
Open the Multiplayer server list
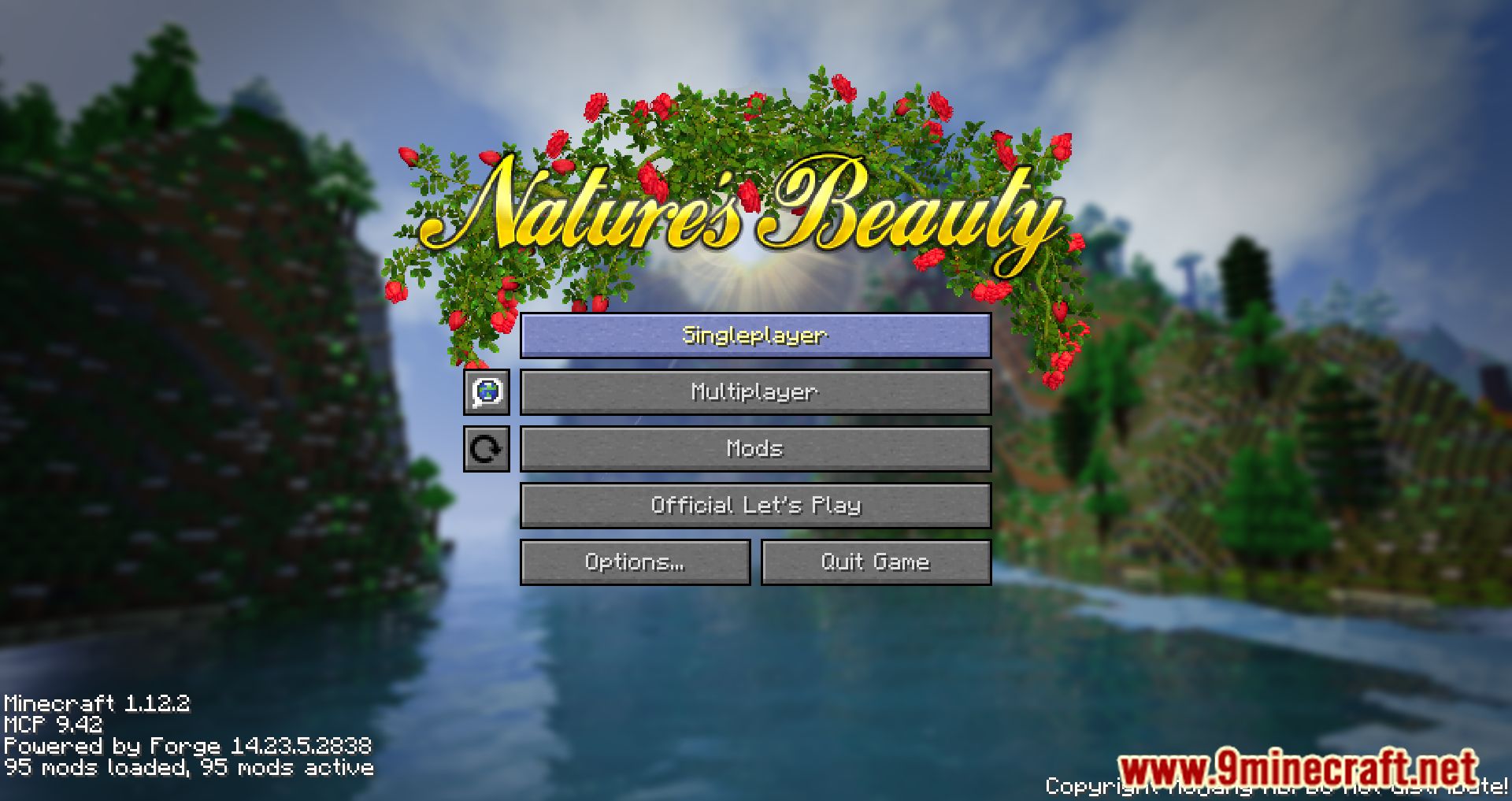click(x=755, y=392)
